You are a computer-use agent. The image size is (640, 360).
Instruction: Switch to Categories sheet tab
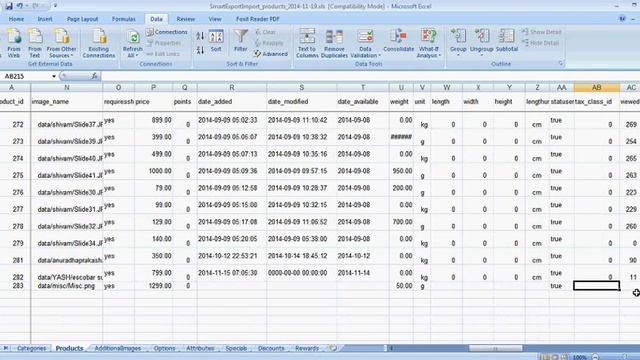point(31,348)
